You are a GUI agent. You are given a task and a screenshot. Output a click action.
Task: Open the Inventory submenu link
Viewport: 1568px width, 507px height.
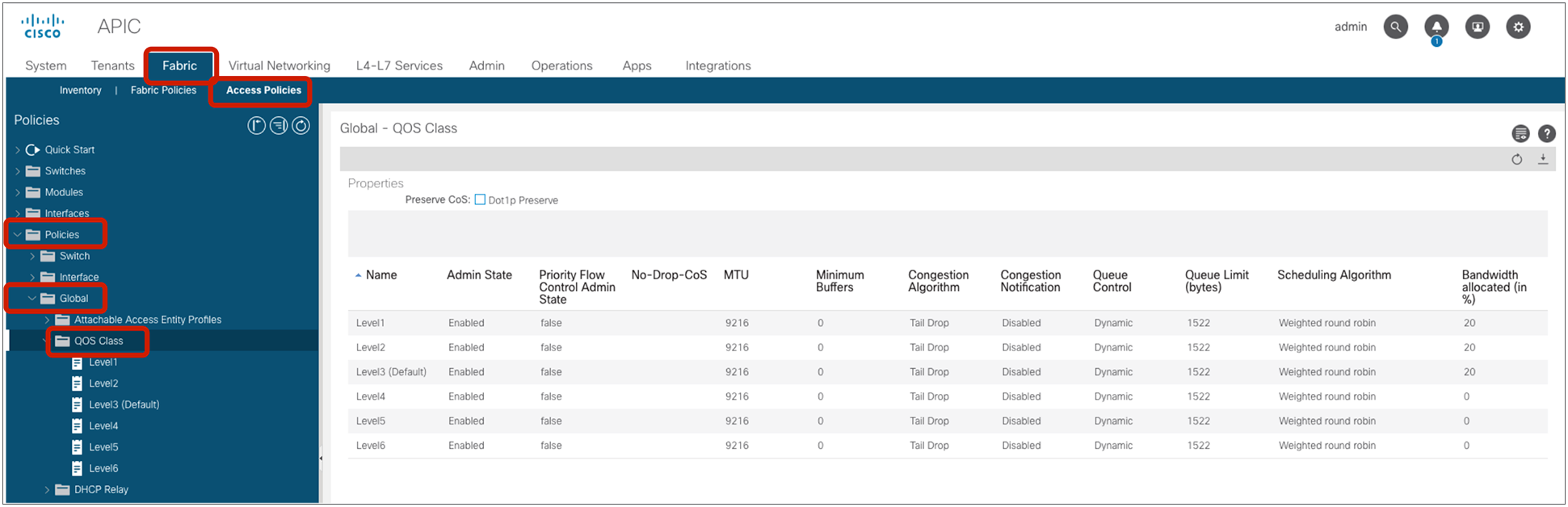pos(80,90)
